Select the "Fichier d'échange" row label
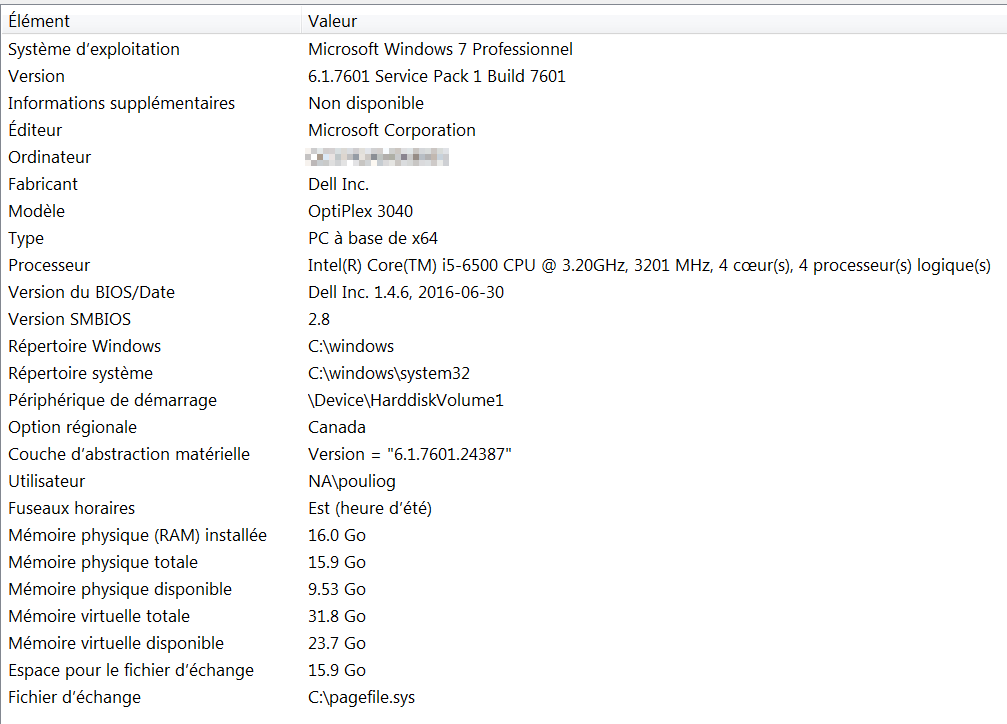The image size is (1007, 724). click(74, 697)
